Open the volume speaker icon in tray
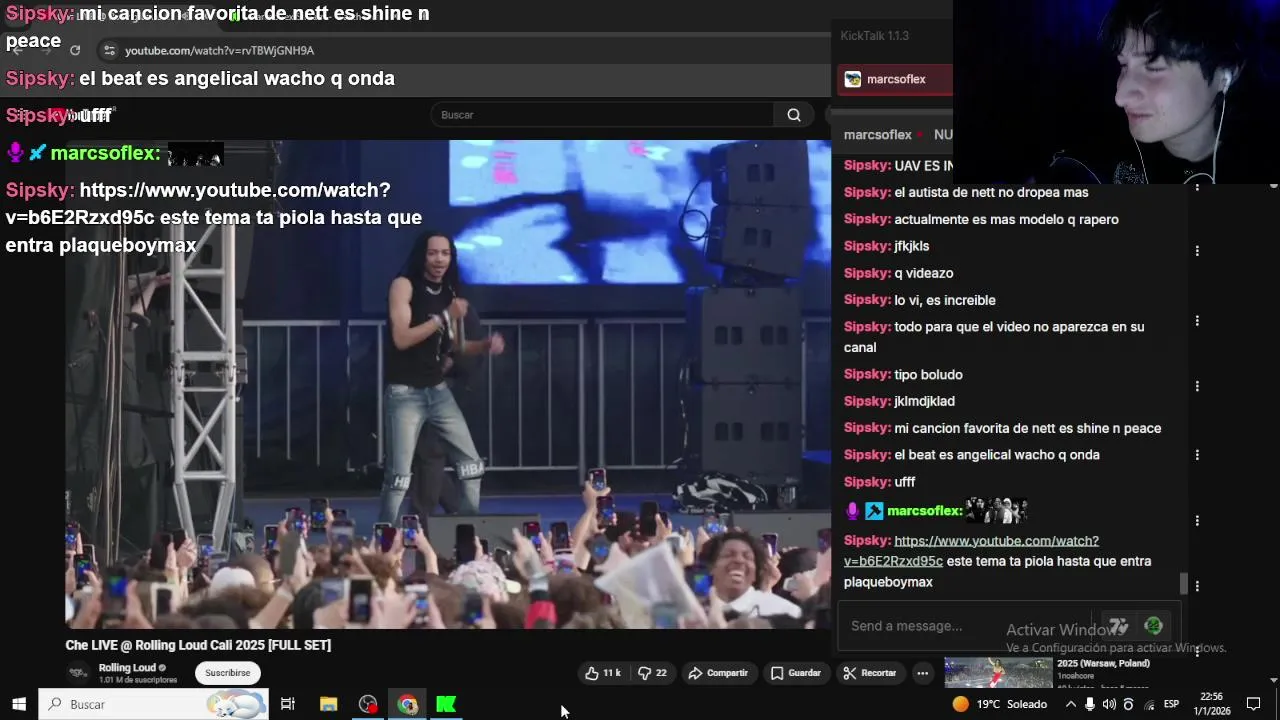1280x720 pixels. tap(1109, 704)
